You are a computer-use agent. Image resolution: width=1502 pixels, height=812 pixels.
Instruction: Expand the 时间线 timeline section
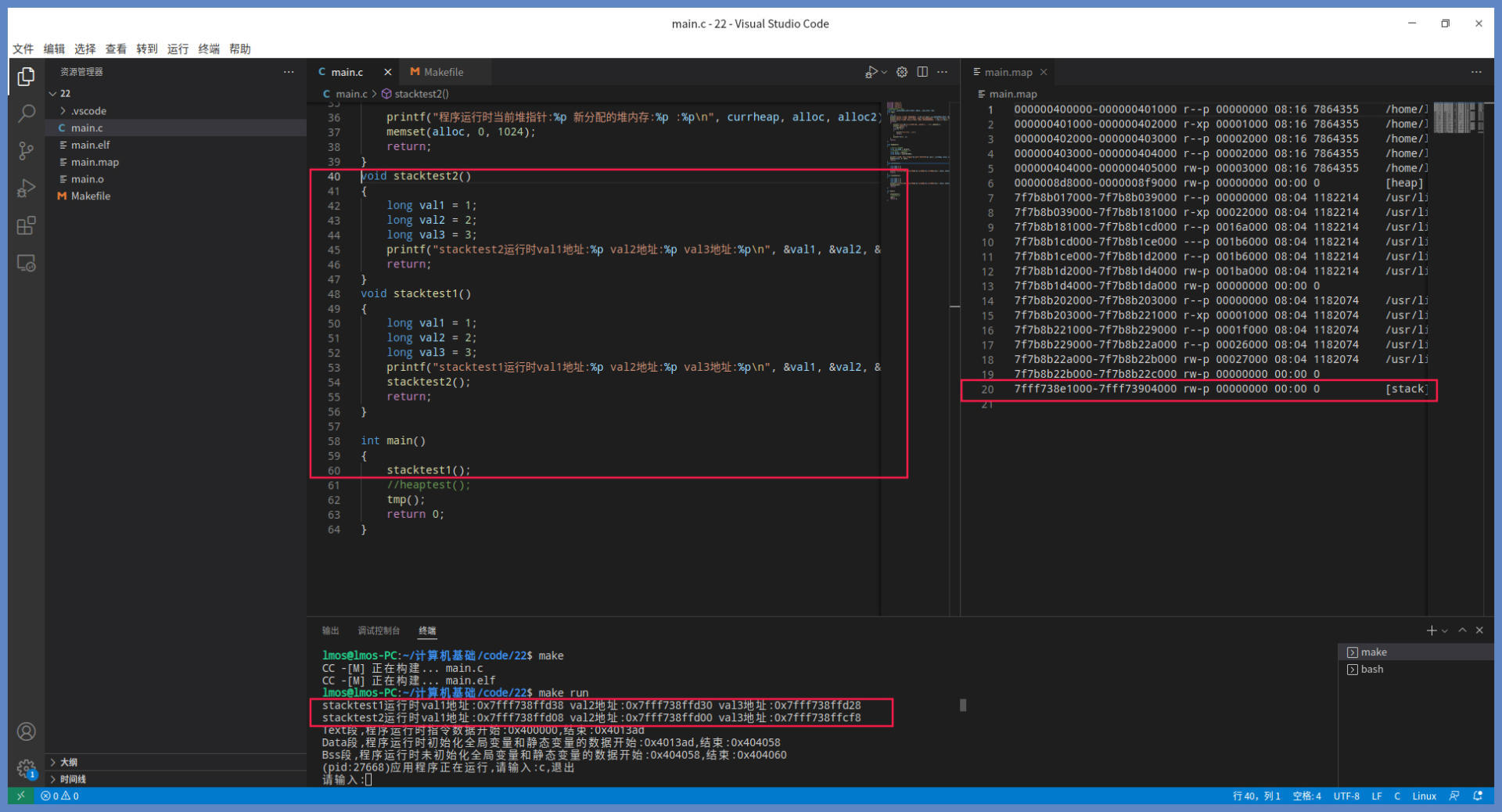73,779
